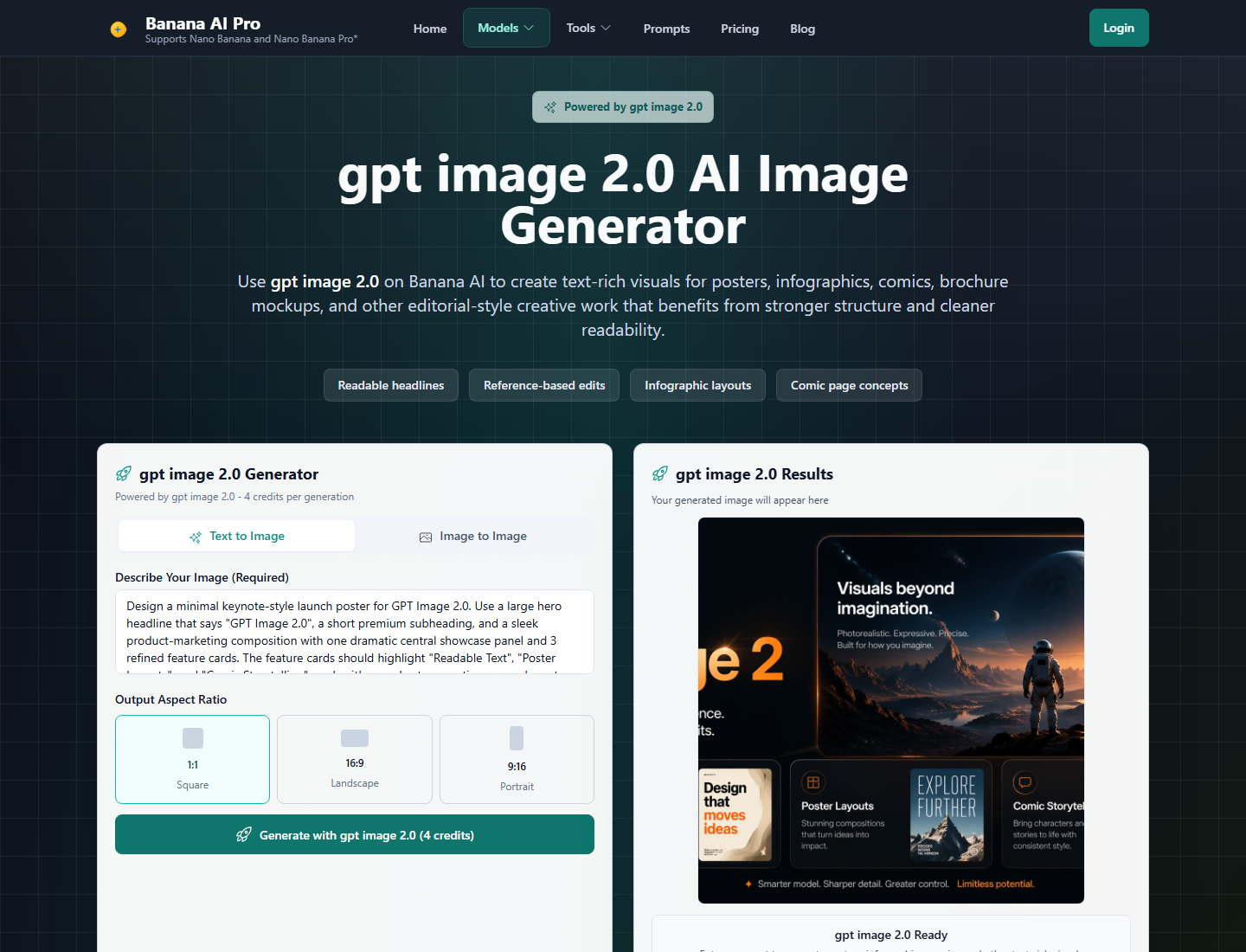Click the Banana AI Pro logo icon
This screenshot has width=1246, height=952.
coord(119,29)
